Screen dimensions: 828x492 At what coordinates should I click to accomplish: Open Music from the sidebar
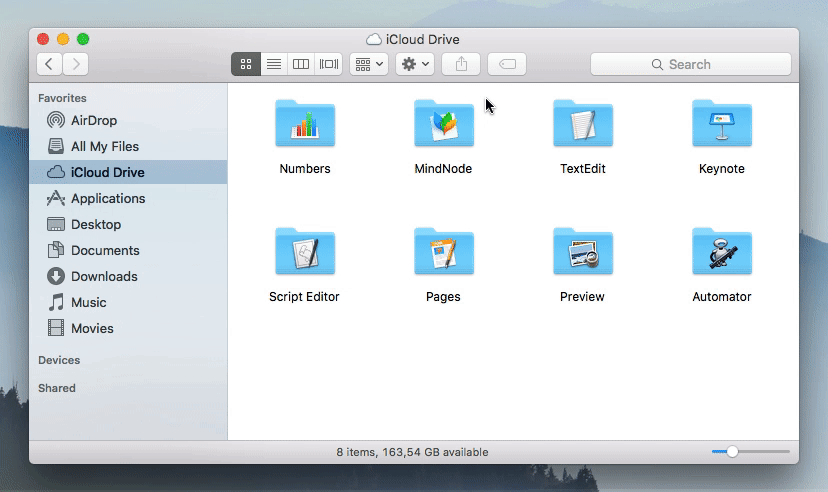pyautogui.click(x=128, y=302)
